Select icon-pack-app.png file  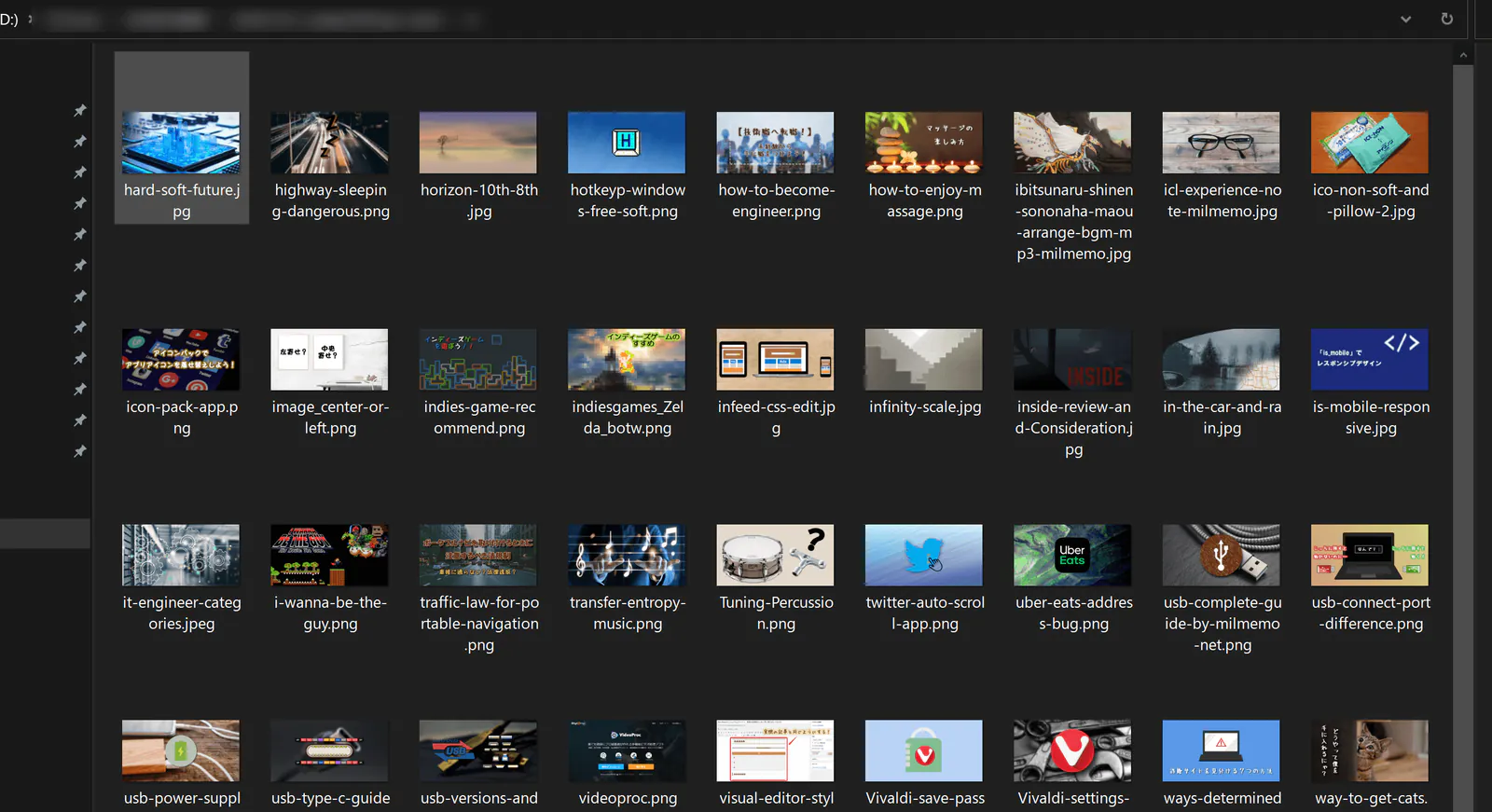point(181,359)
